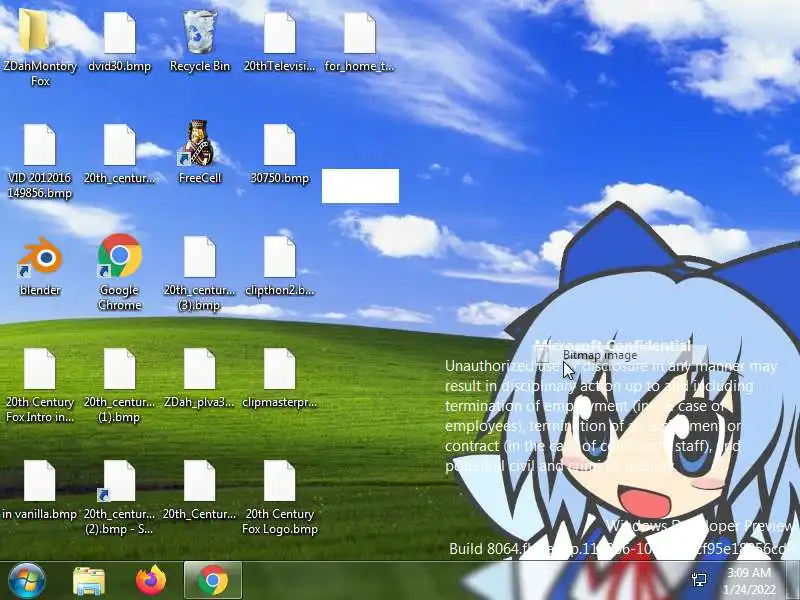Launch Firefox from the taskbar
Viewport: 800px width, 600px height.
(151, 580)
